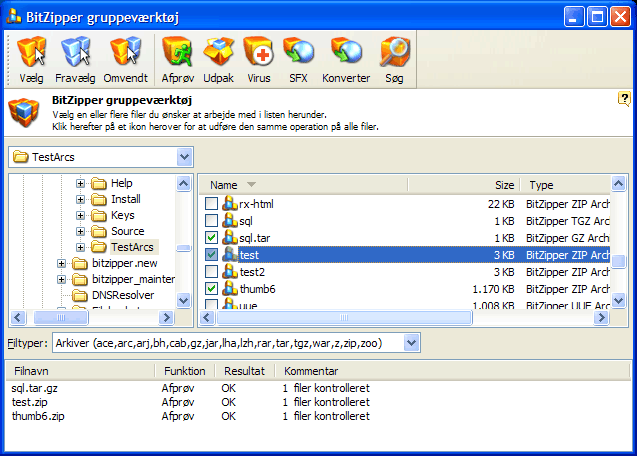Click the Filnavn results column header
This screenshot has width=637, height=456.
[x=80, y=371]
